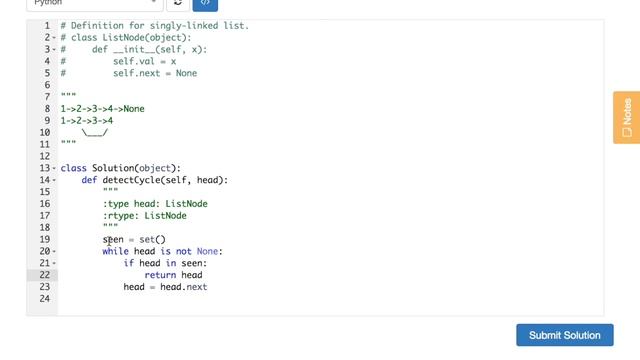Image resolution: width=640 pixels, height=360 pixels.
Task: Collapse detectCycle fold arrow at line 14
Action: 54,180
